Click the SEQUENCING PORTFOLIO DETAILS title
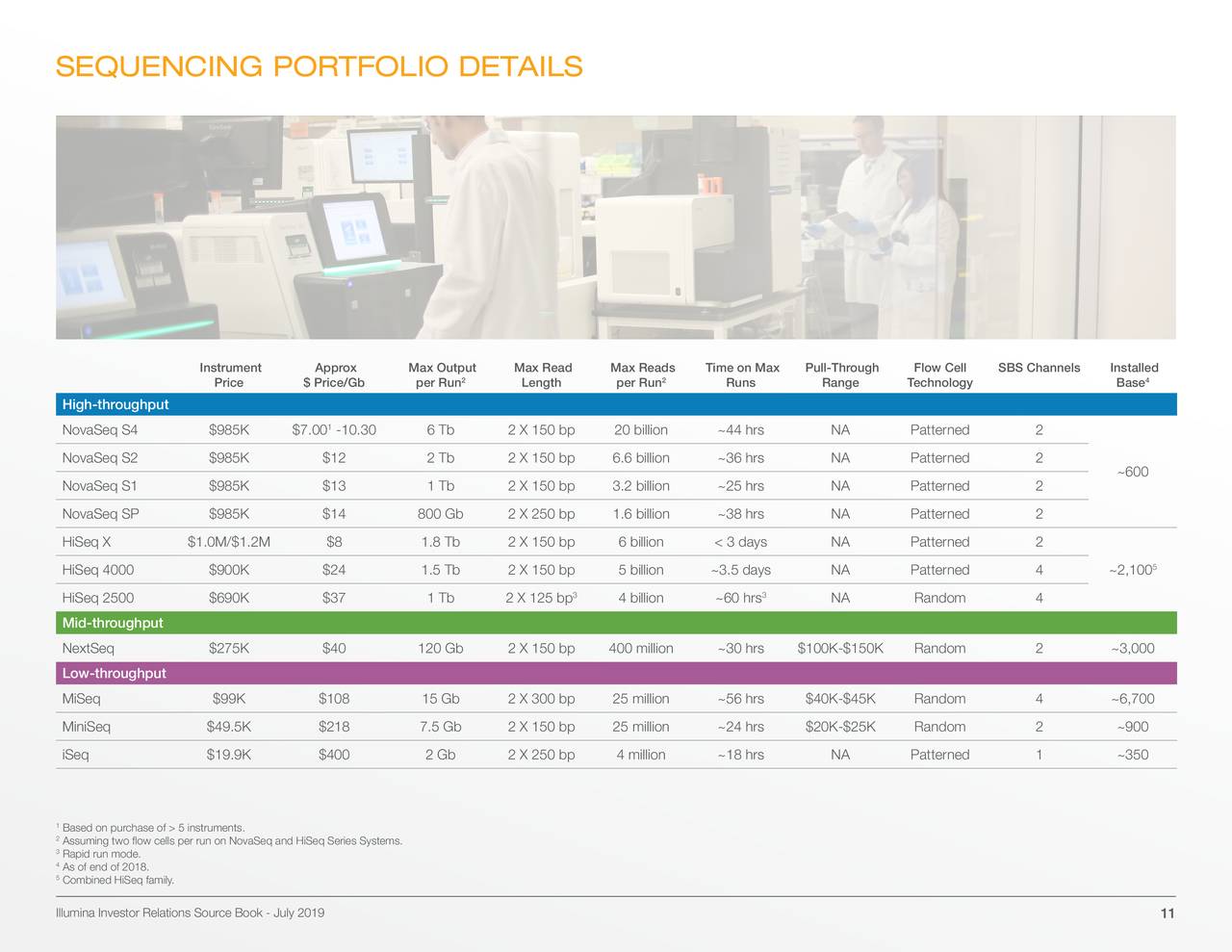The width and height of the screenshot is (1232, 952). (x=319, y=66)
